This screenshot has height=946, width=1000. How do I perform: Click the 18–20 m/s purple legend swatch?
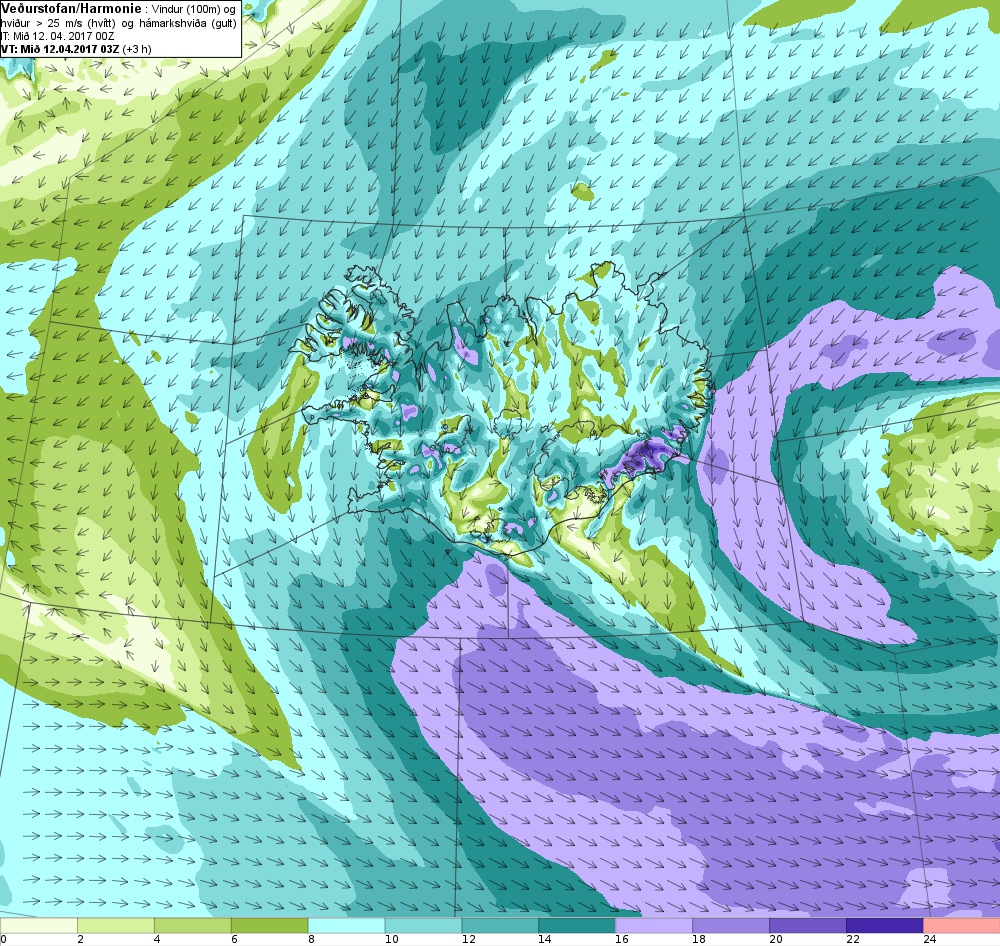pyautogui.click(x=730, y=925)
